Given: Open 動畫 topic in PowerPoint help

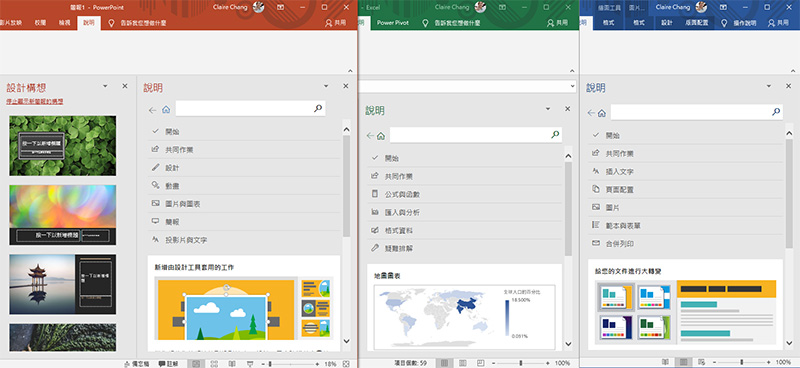Looking at the screenshot, I should click(x=244, y=186).
